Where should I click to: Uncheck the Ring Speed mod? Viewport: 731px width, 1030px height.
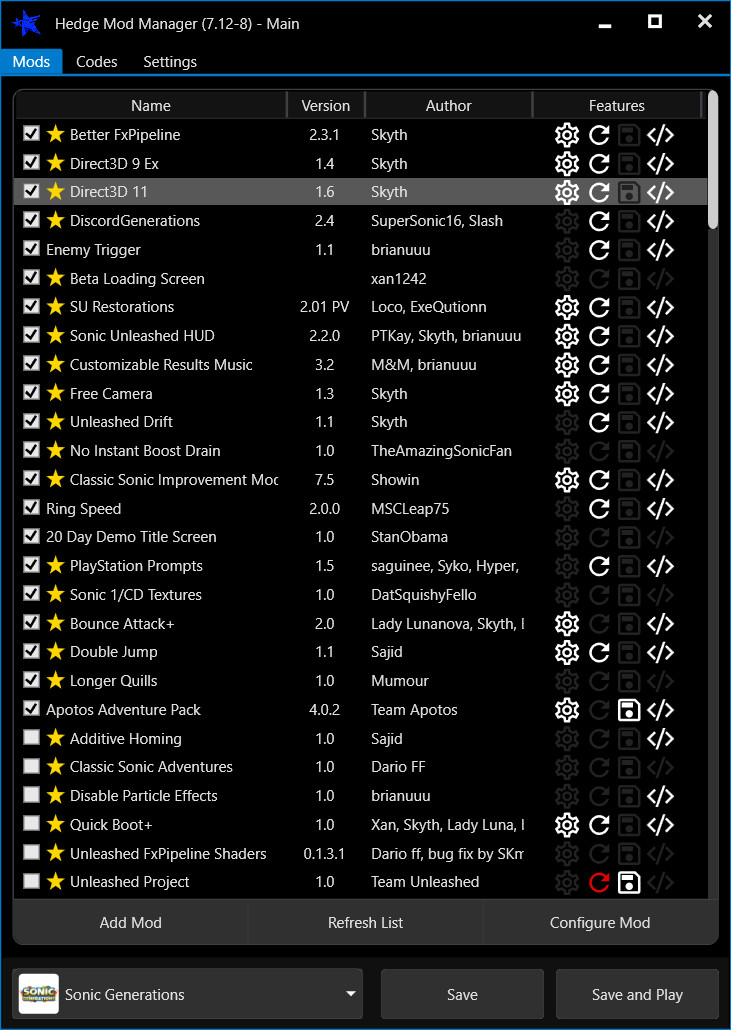(31, 509)
